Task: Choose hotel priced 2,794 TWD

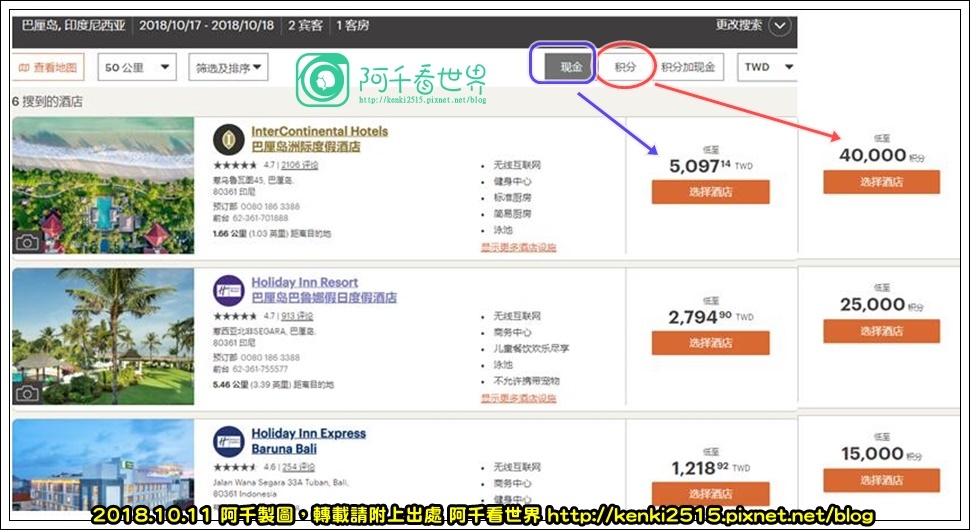Action: point(710,343)
